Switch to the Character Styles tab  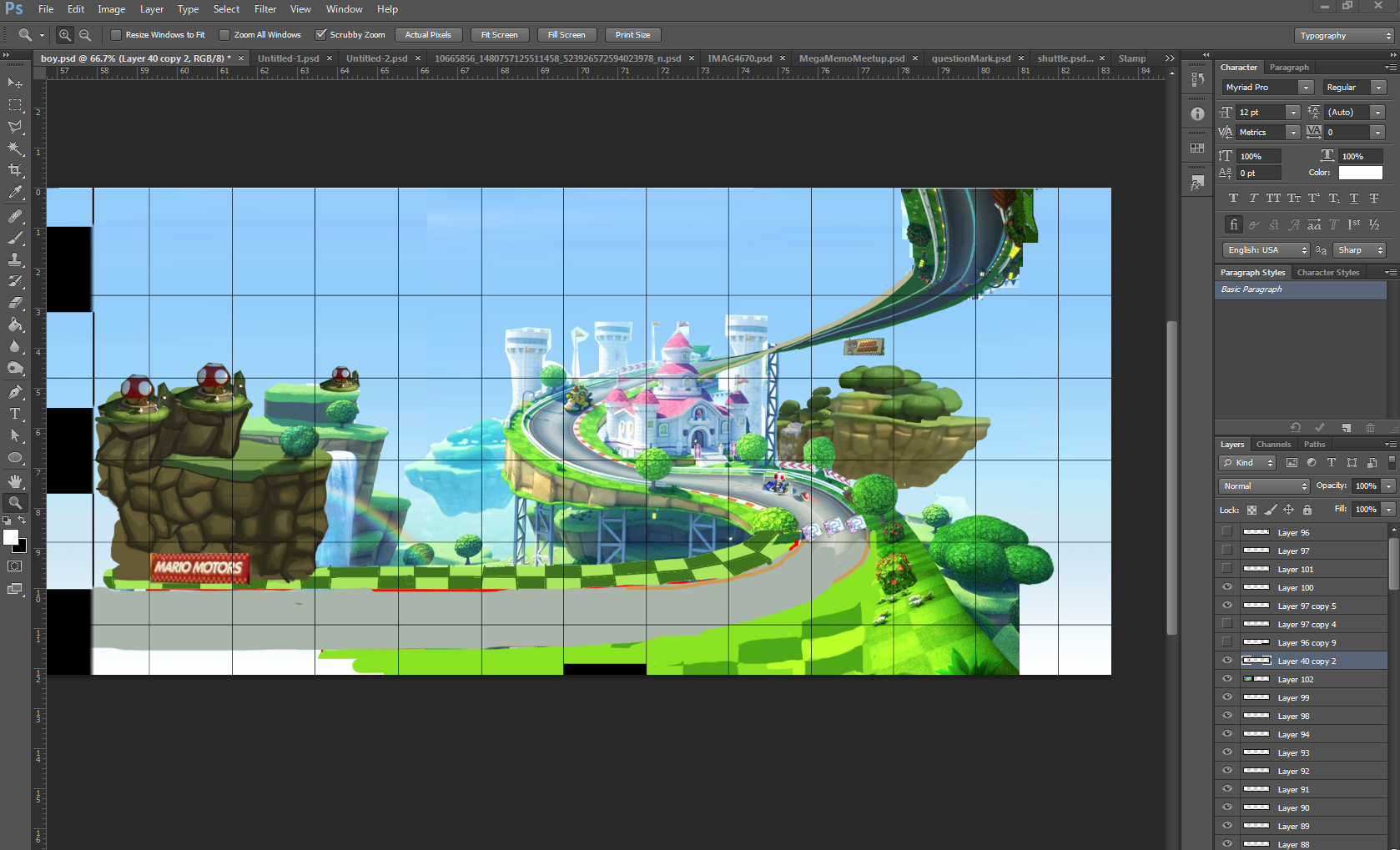(1328, 273)
